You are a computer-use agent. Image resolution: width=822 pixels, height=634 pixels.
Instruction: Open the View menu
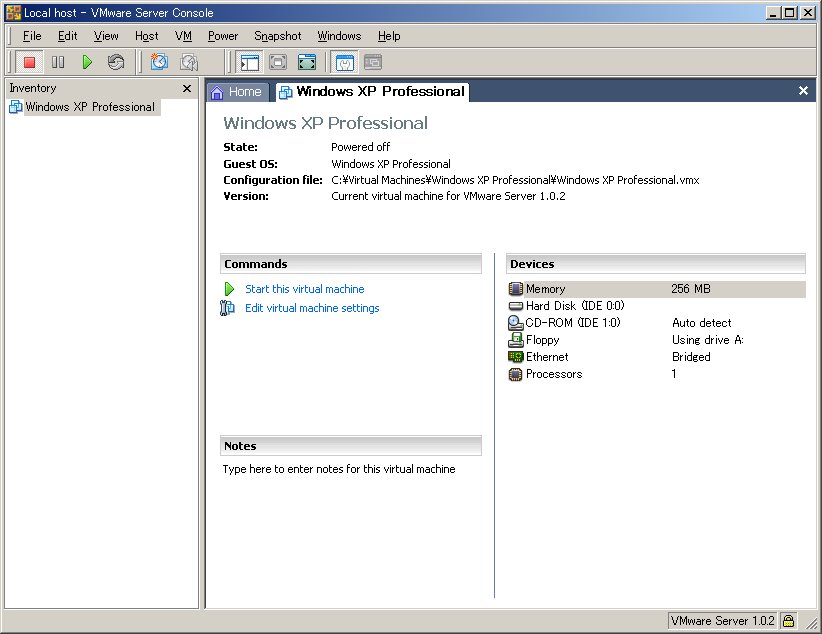pyautogui.click(x=106, y=36)
